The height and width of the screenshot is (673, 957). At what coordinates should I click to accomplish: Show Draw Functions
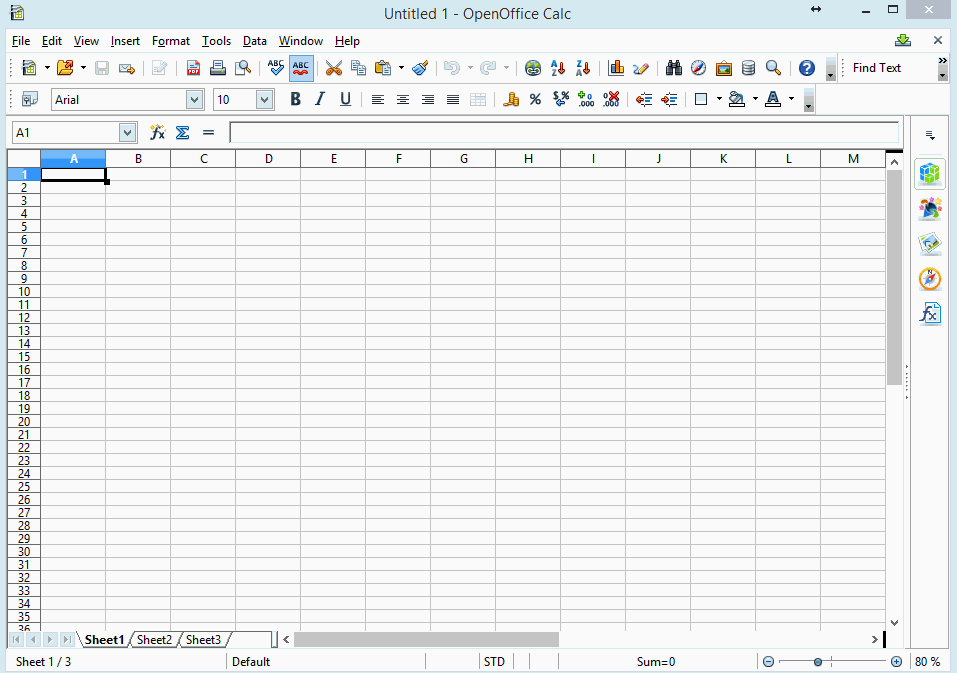click(641, 68)
